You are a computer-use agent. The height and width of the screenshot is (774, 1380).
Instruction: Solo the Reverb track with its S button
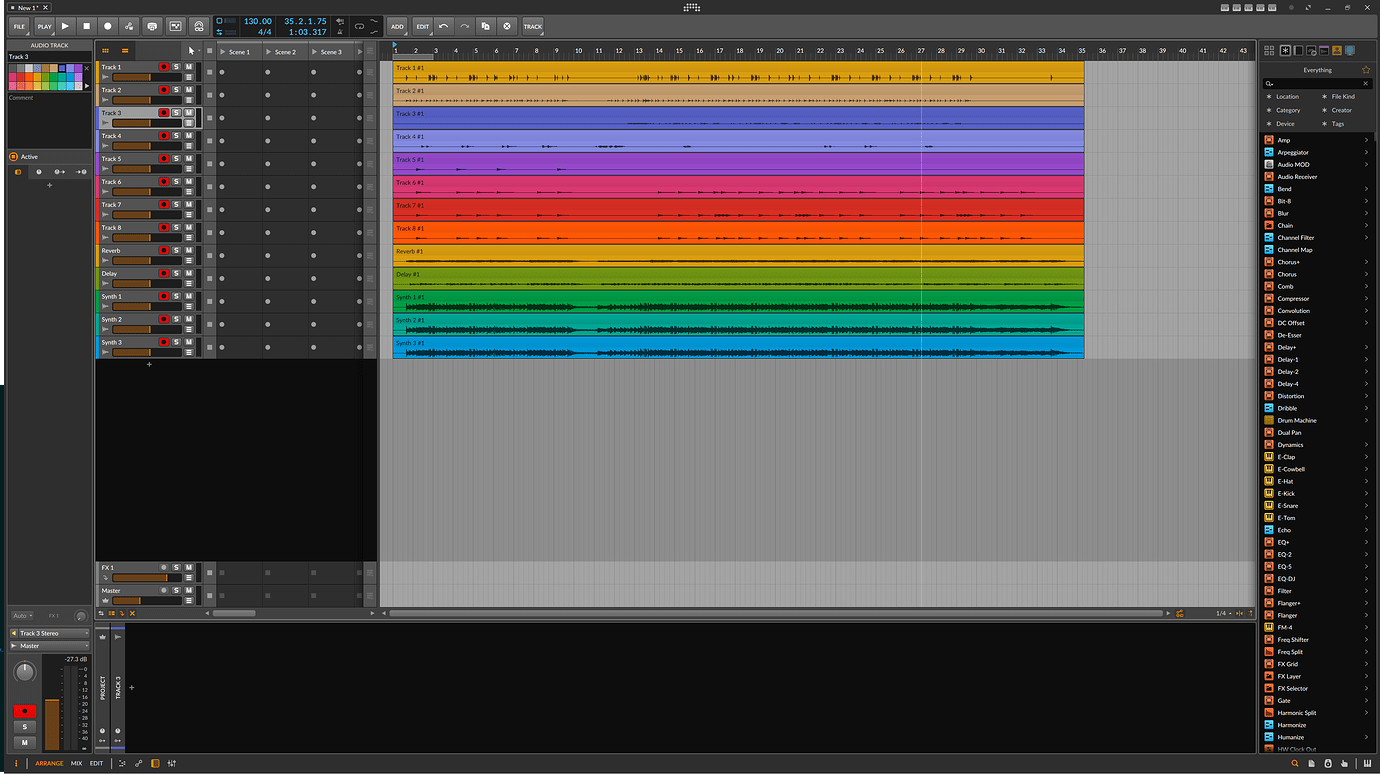[x=176, y=251]
